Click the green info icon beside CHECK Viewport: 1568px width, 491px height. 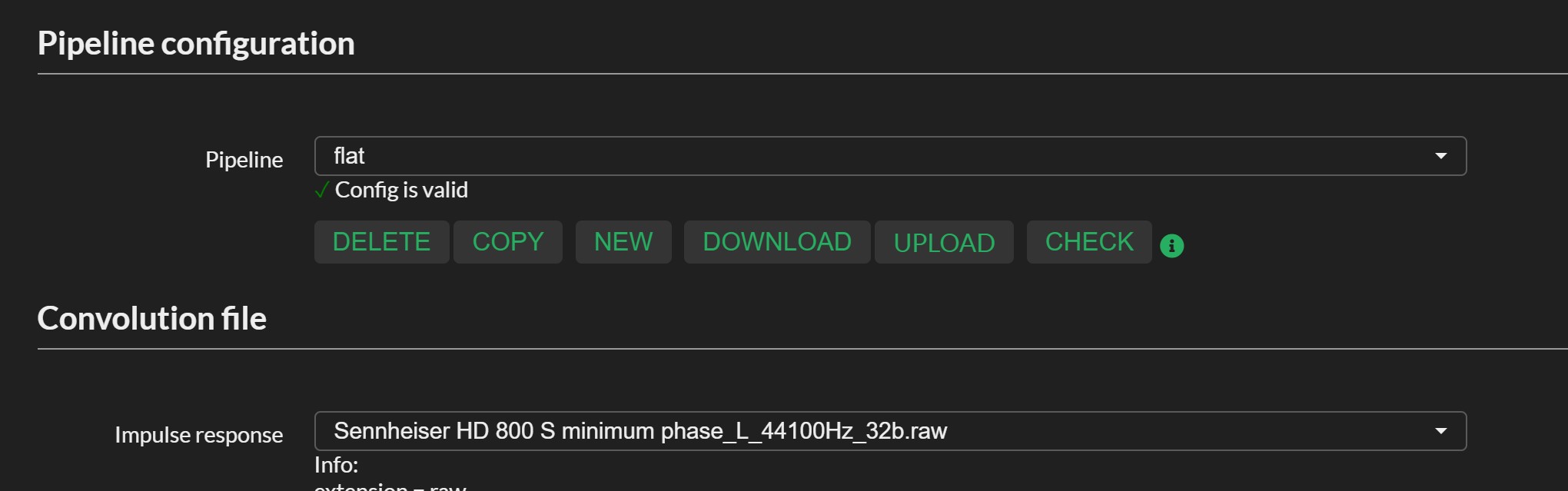point(1171,246)
